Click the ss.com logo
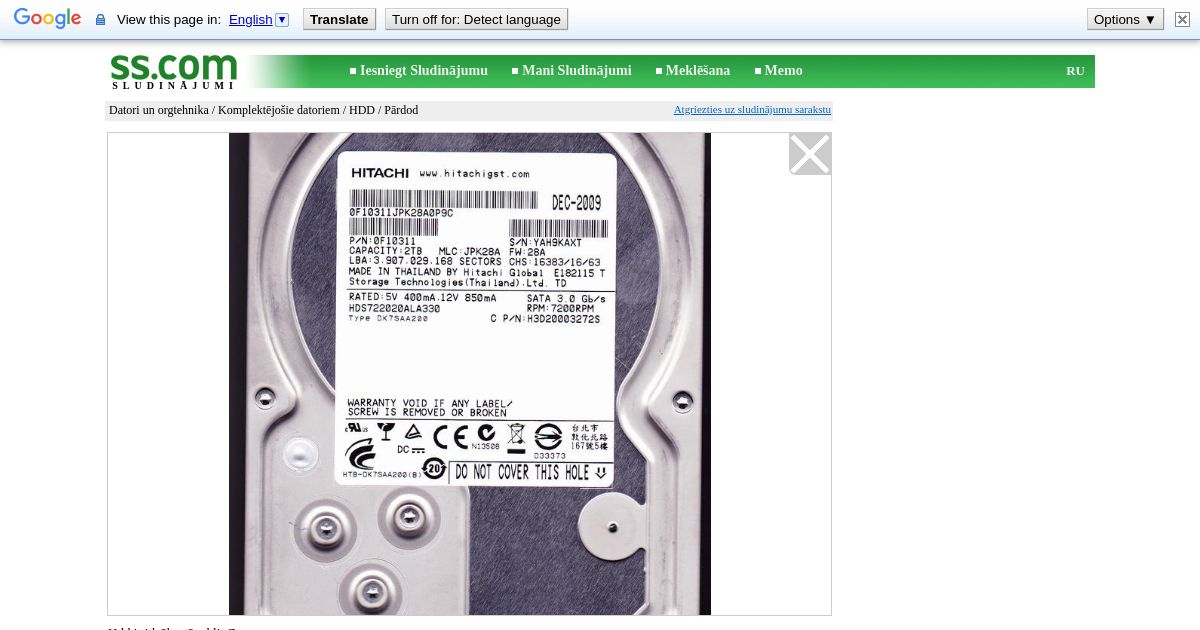Screen dimensions: 1200x630 pos(174,71)
